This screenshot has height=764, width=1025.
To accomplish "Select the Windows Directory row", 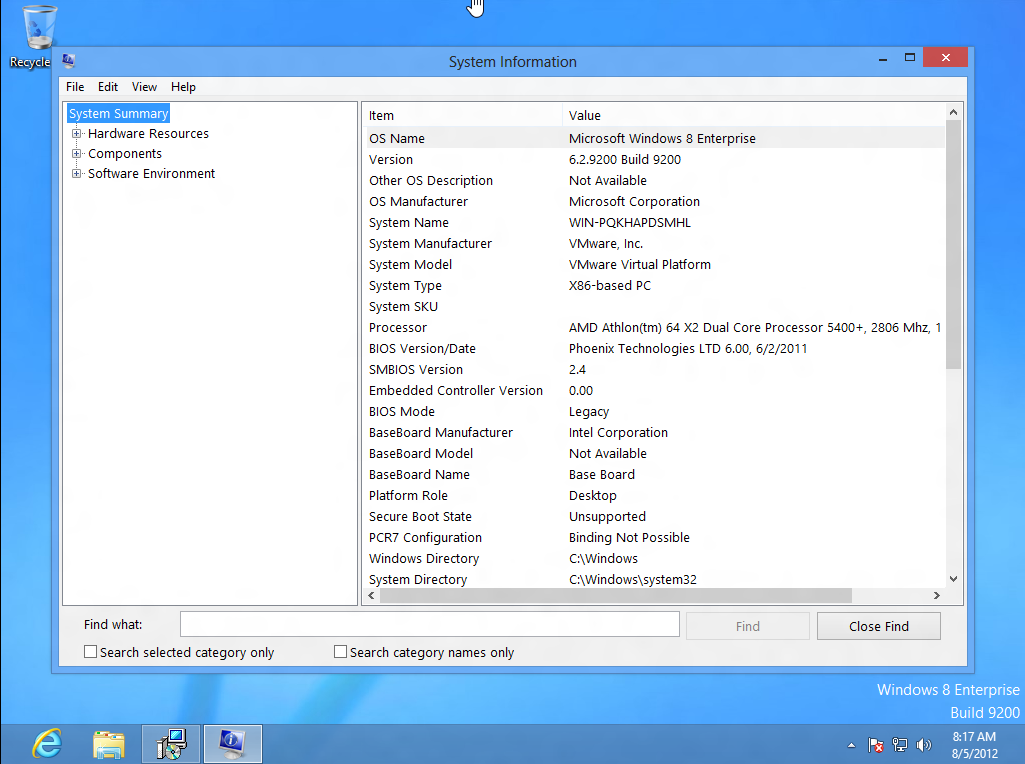I will point(654,558).
